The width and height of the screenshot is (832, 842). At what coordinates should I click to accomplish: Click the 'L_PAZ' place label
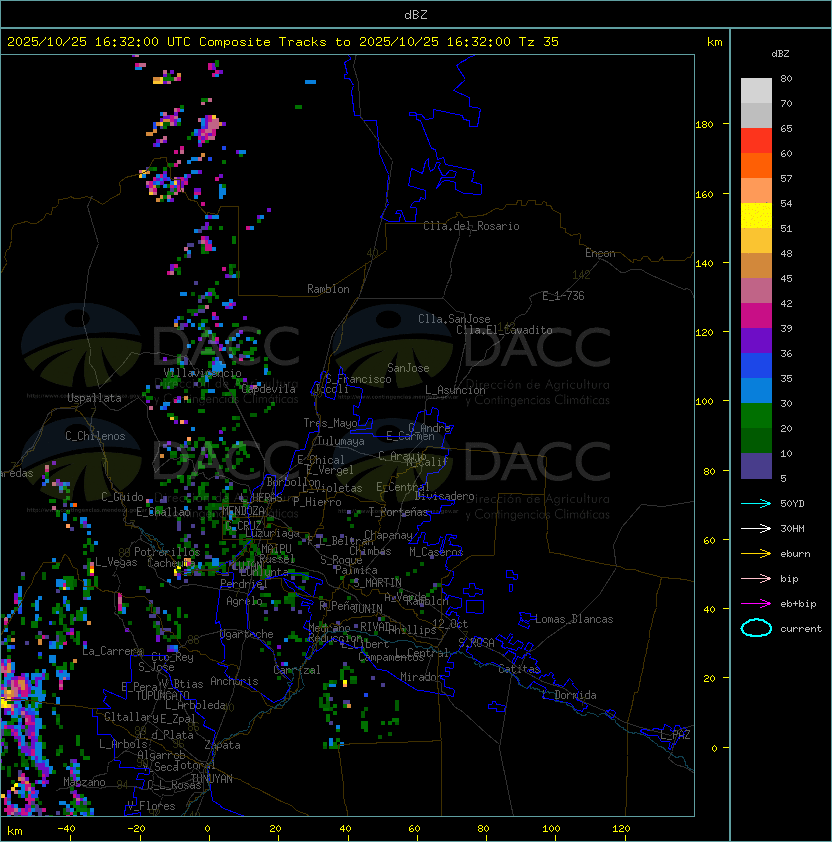click(675, 734)
